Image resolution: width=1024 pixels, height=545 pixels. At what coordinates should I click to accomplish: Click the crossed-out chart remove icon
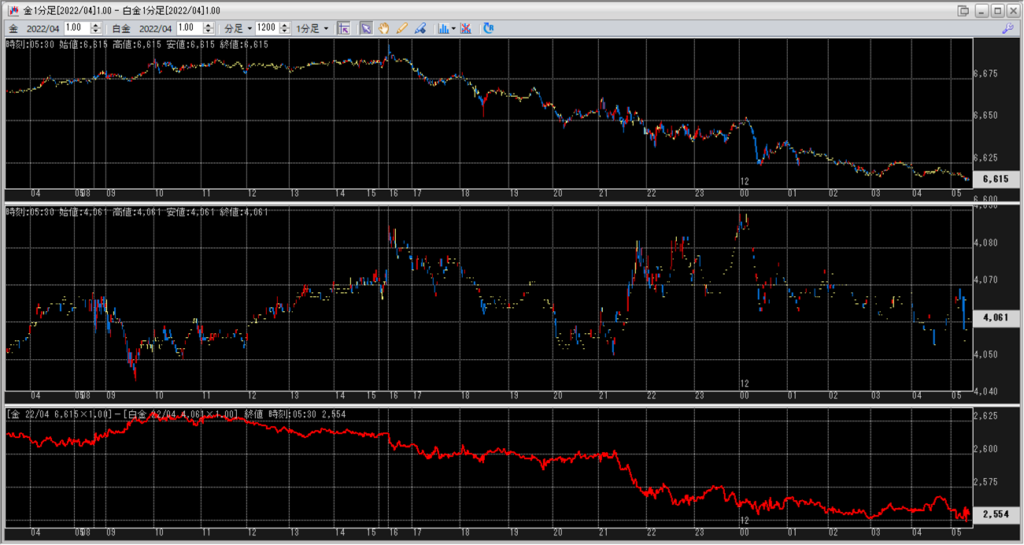click(x=465, y=28)
